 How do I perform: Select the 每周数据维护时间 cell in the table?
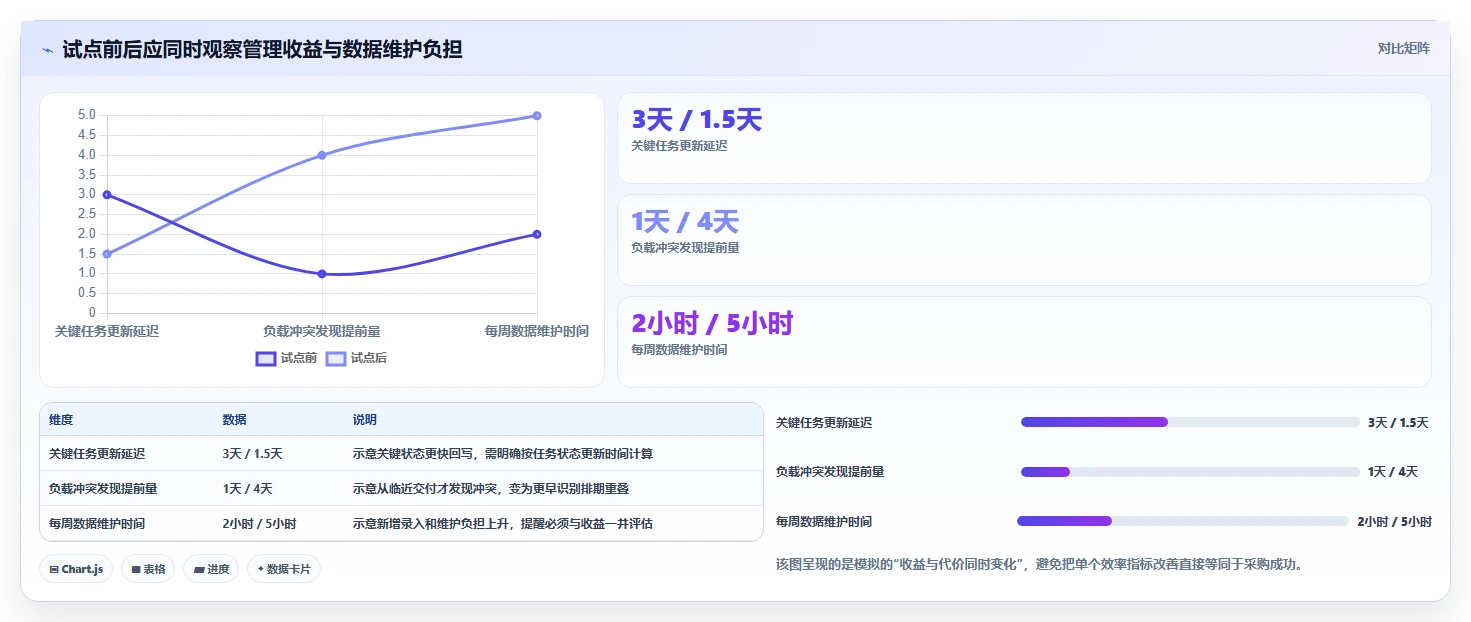pyautogui.click(x=97, y=524)
